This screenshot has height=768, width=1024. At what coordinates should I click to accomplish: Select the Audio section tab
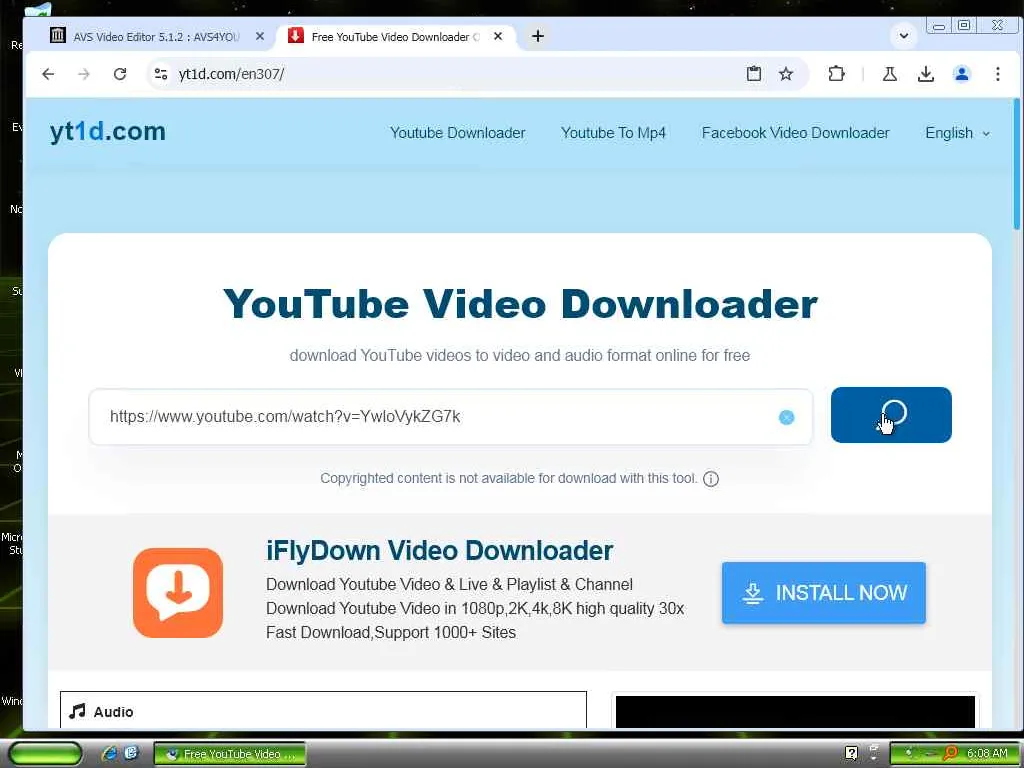pyautogui.click(x=323, y=711)
